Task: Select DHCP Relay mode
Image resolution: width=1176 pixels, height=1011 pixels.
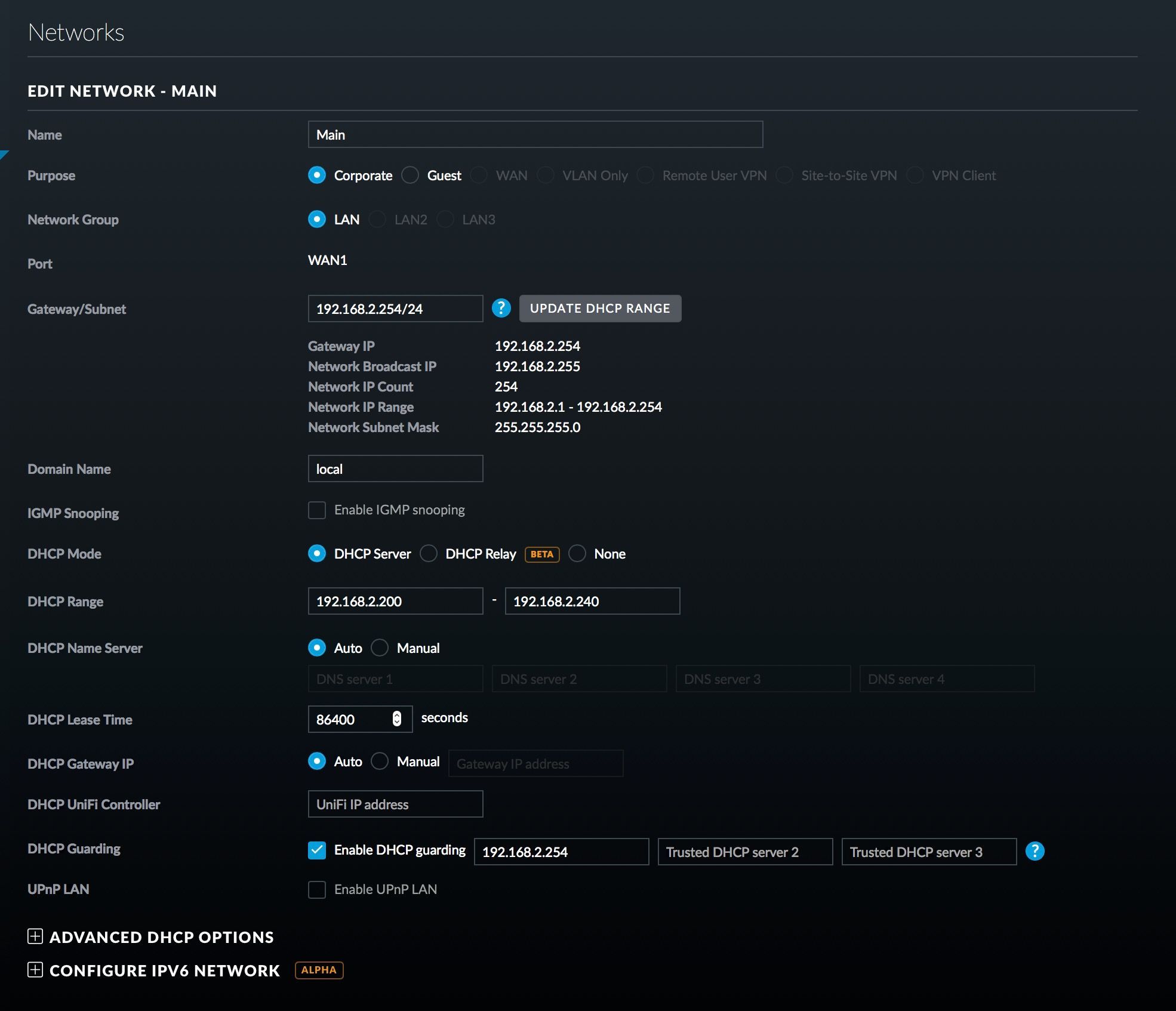Action: (429, 554)
